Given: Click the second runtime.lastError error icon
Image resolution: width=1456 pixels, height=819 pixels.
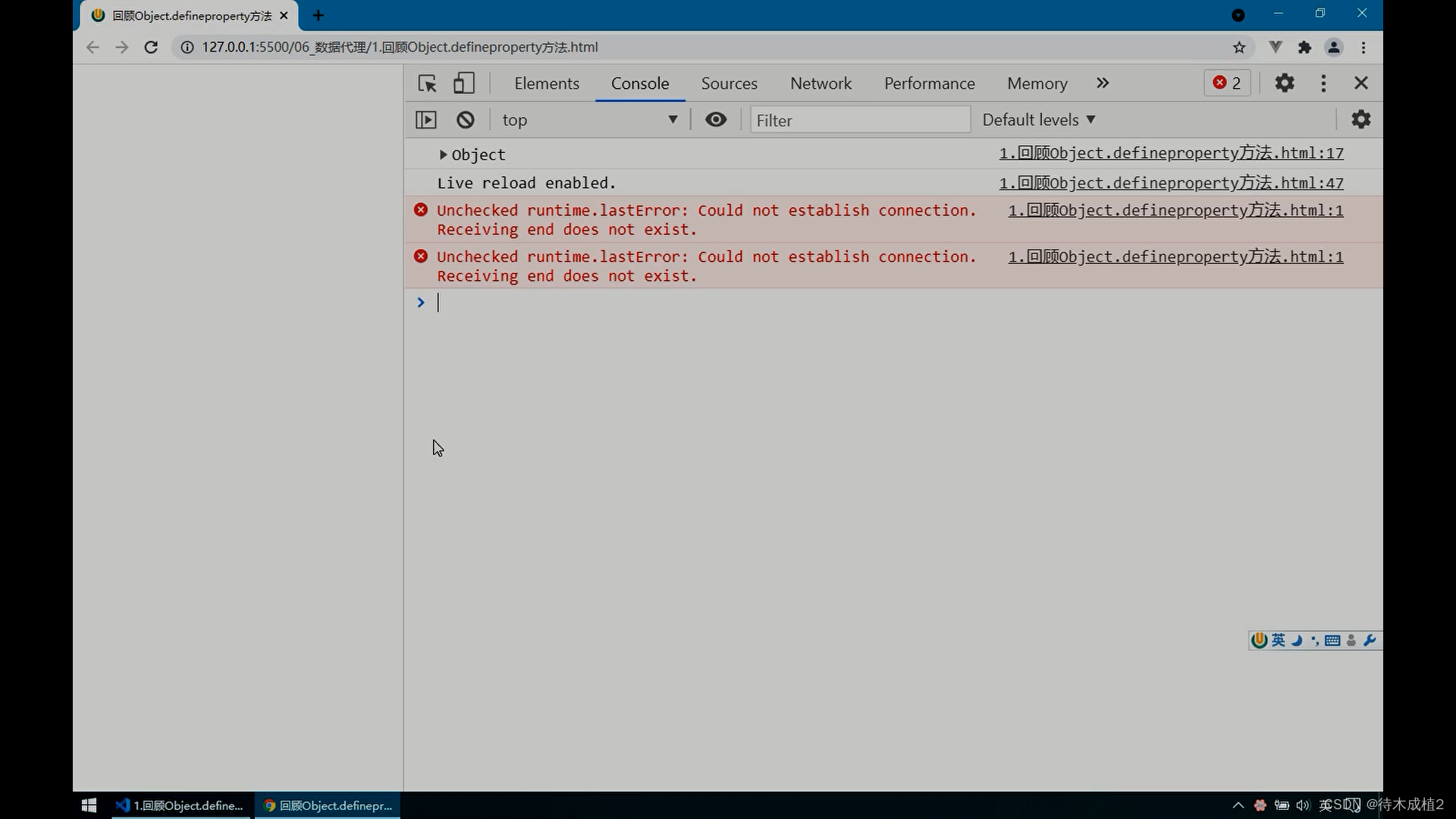Looking at the screenshot, I should tap(421, 256).
